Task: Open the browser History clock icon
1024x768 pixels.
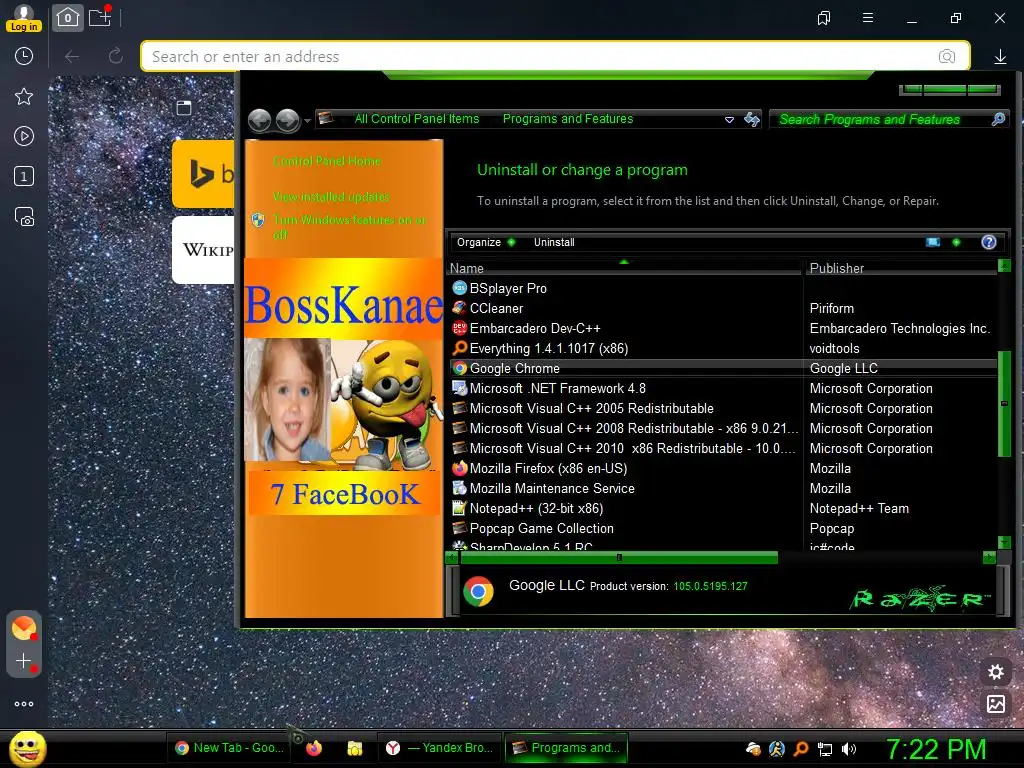Action: tap(24, 56)
